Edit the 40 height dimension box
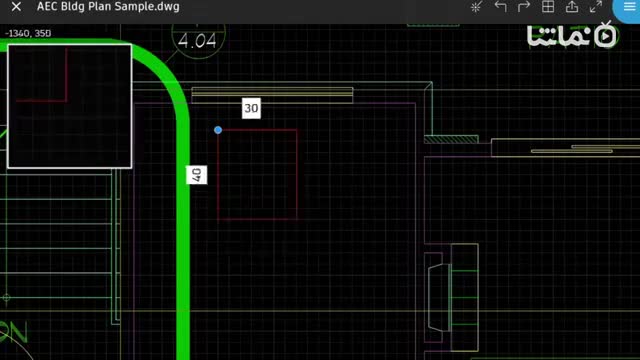This screenshot has height=360, width=640. pos(196,175)
